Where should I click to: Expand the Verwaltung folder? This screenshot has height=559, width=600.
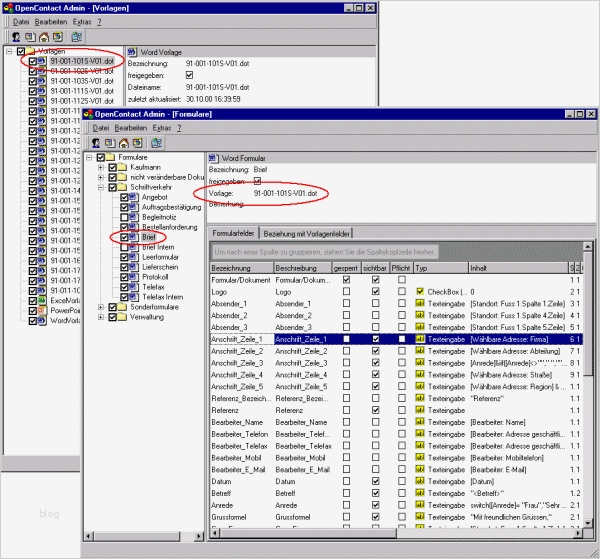point(101,317)
